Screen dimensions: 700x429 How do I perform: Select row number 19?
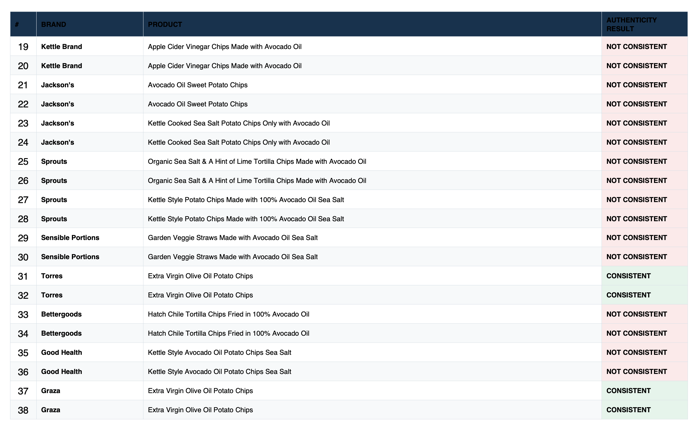point(23,47)
